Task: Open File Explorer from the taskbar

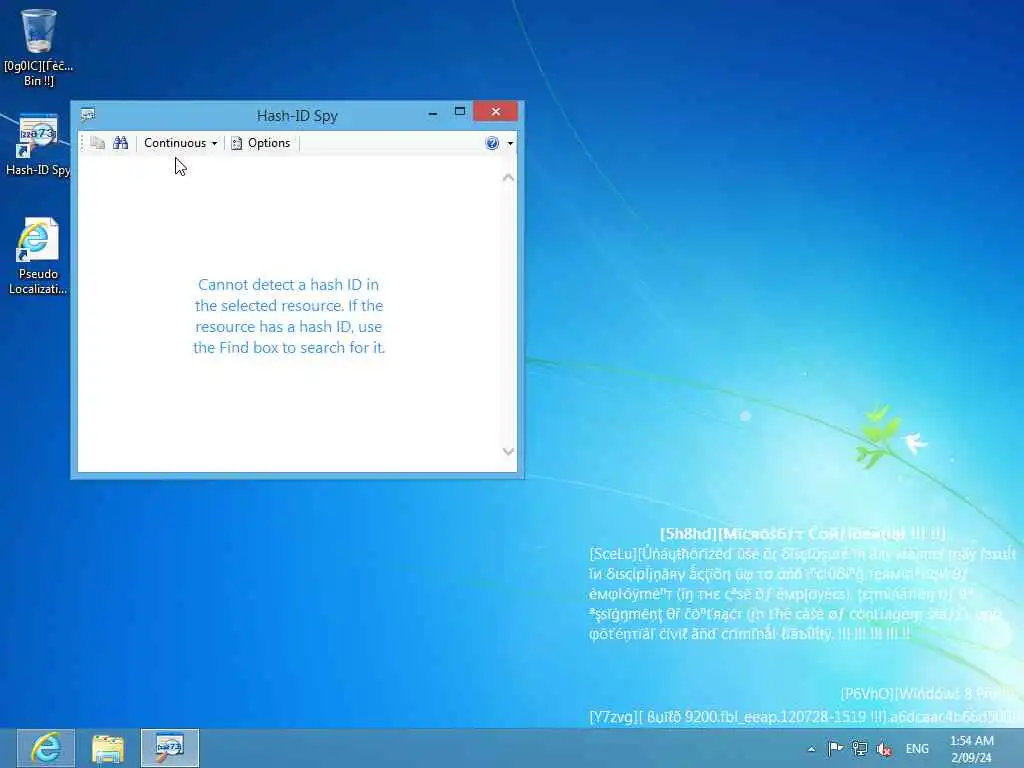Action: [108, 748]
